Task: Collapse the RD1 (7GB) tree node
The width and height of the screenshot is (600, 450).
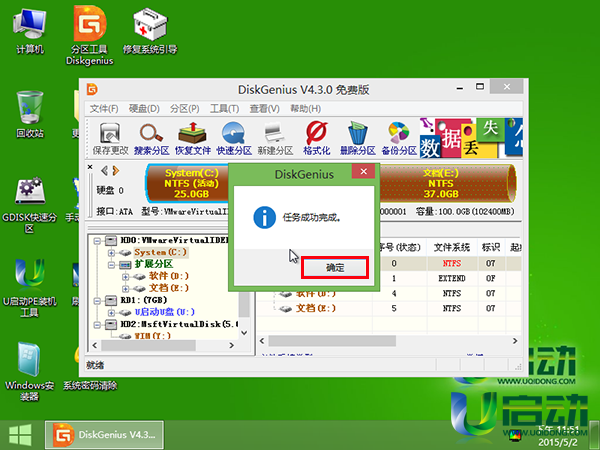Action: [97, 301]
